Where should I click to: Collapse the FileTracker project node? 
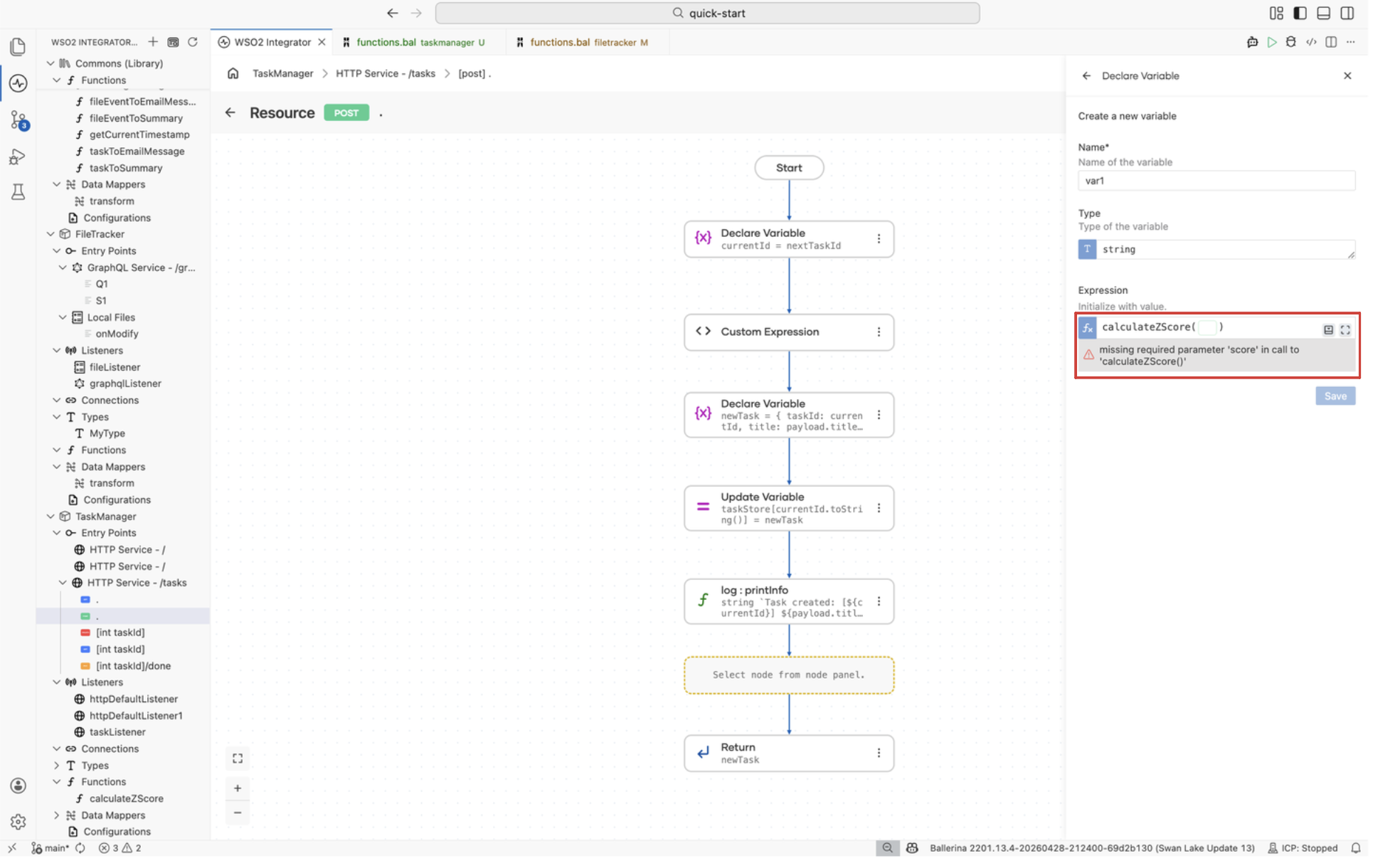tap(51, 234)
